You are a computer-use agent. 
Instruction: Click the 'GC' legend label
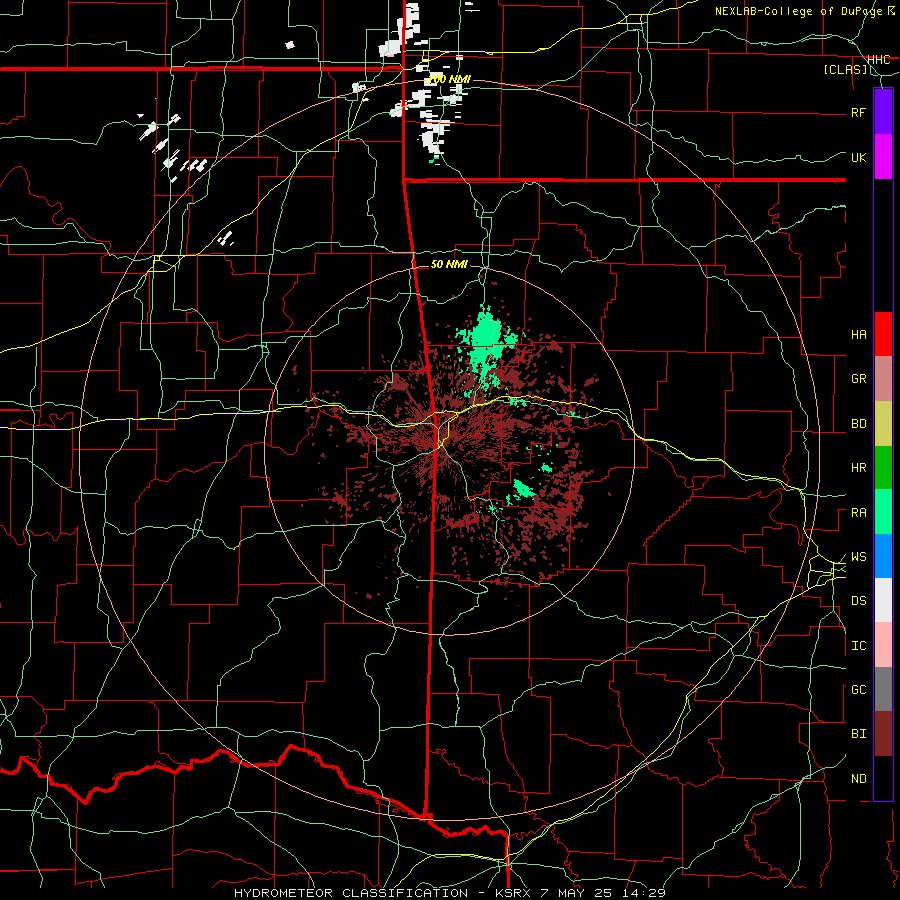pyautogui.click(x=858, y=690)
